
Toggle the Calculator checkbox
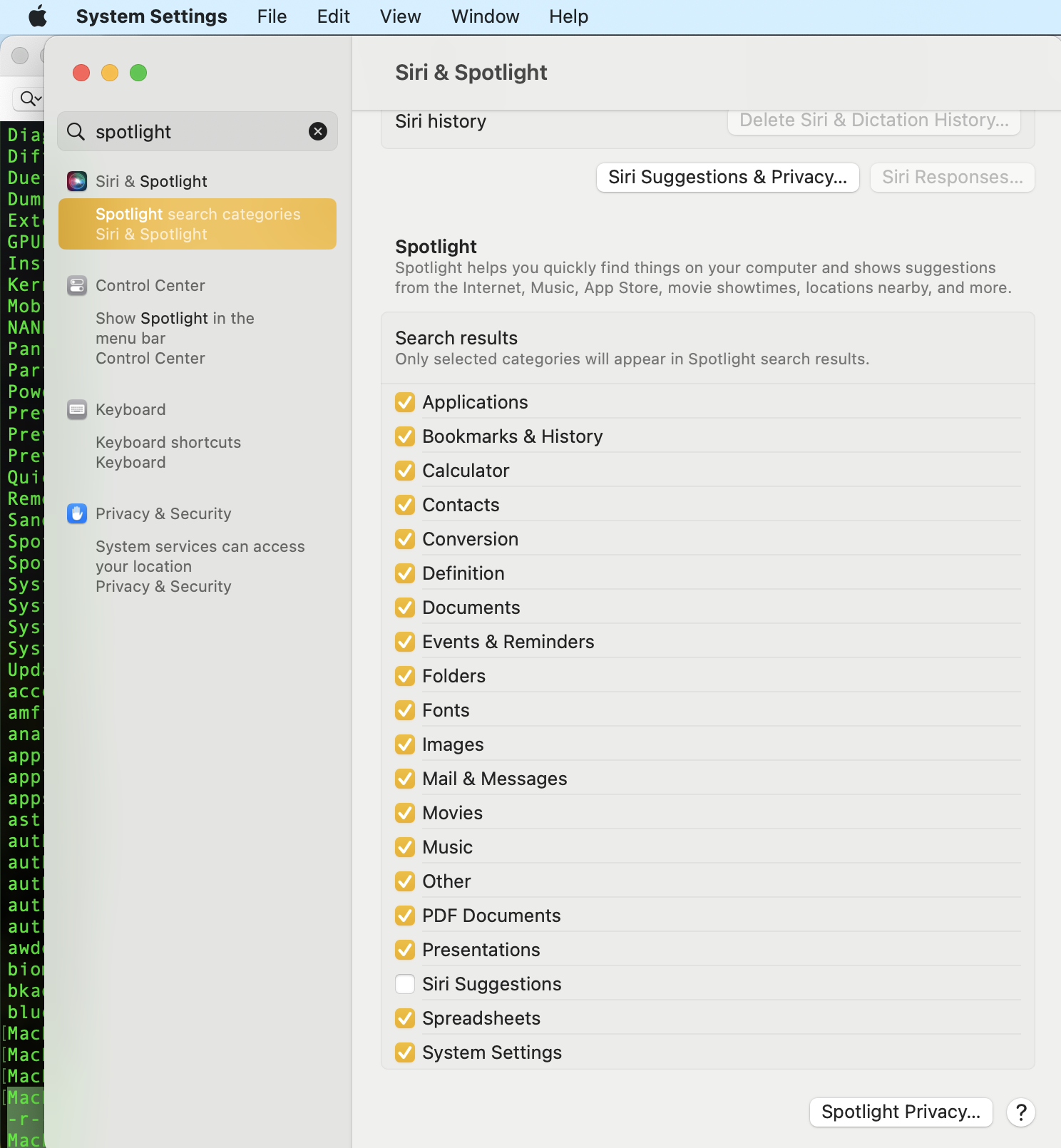(405, 471)
